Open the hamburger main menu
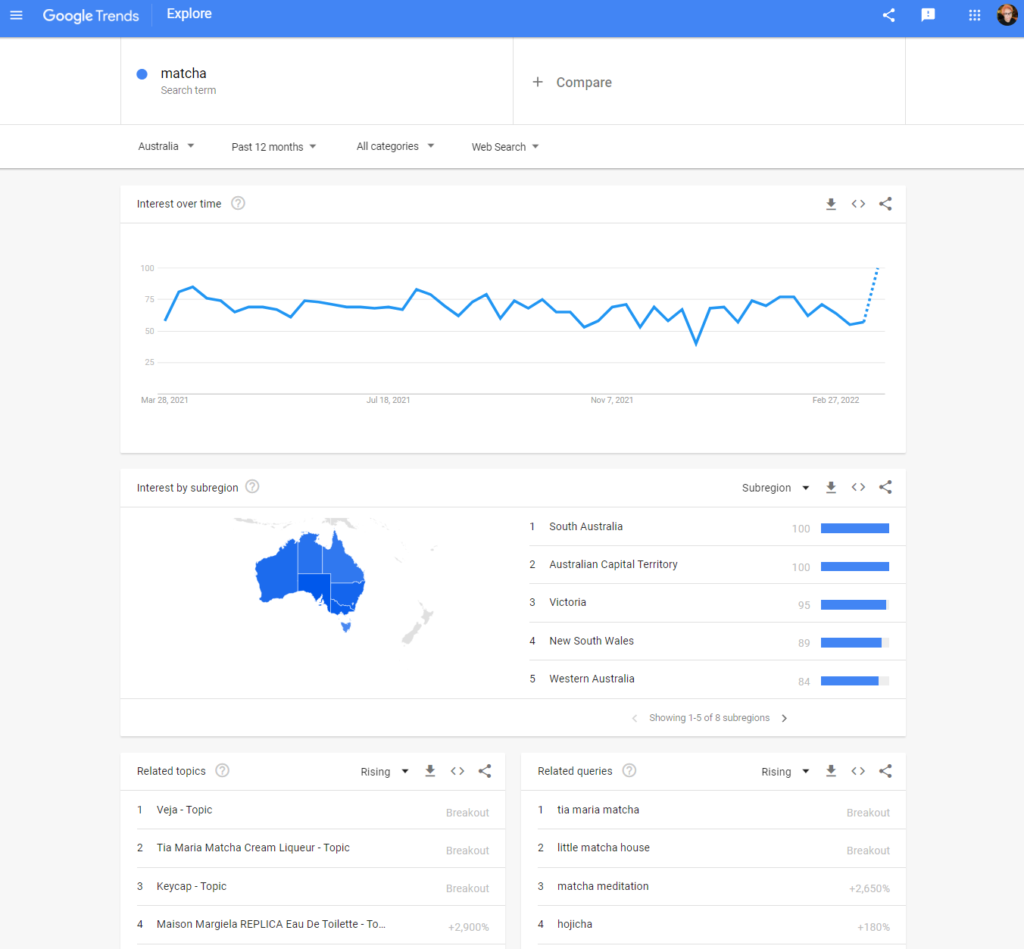This screenshot has height=949, width=1024. (16, 15)
